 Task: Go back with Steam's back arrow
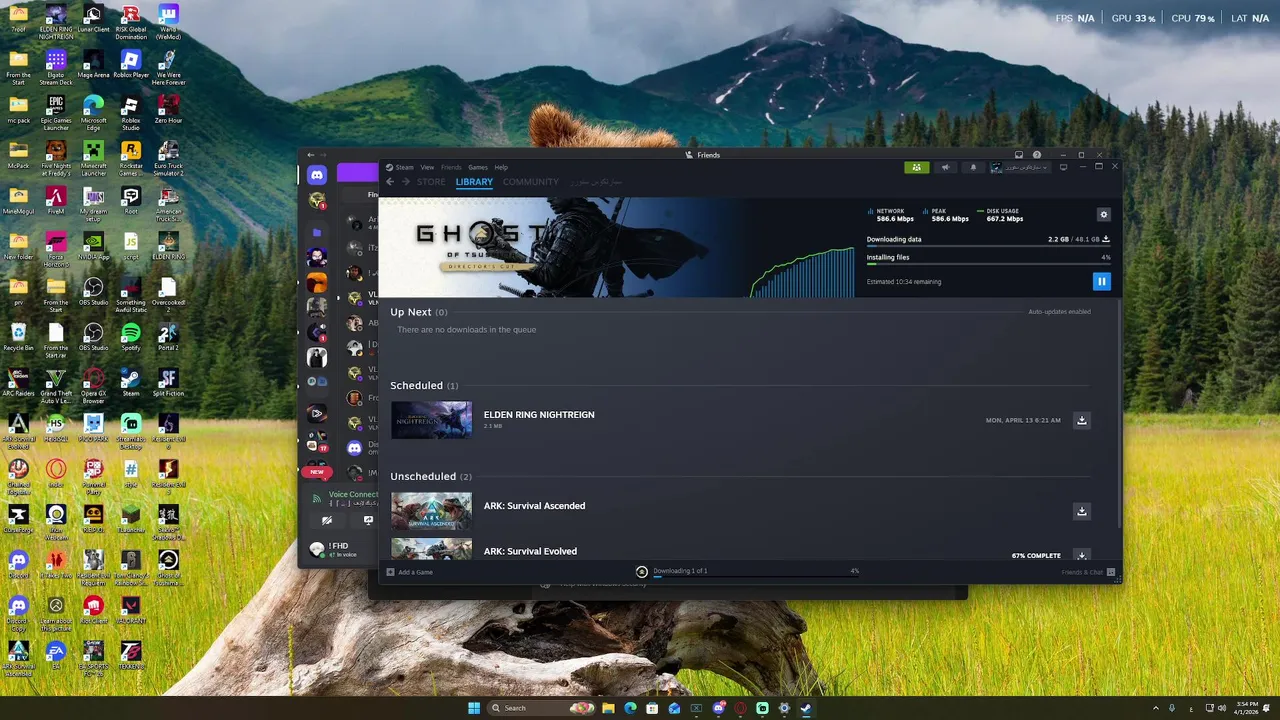pyautogui.click(x=390, y=182)
